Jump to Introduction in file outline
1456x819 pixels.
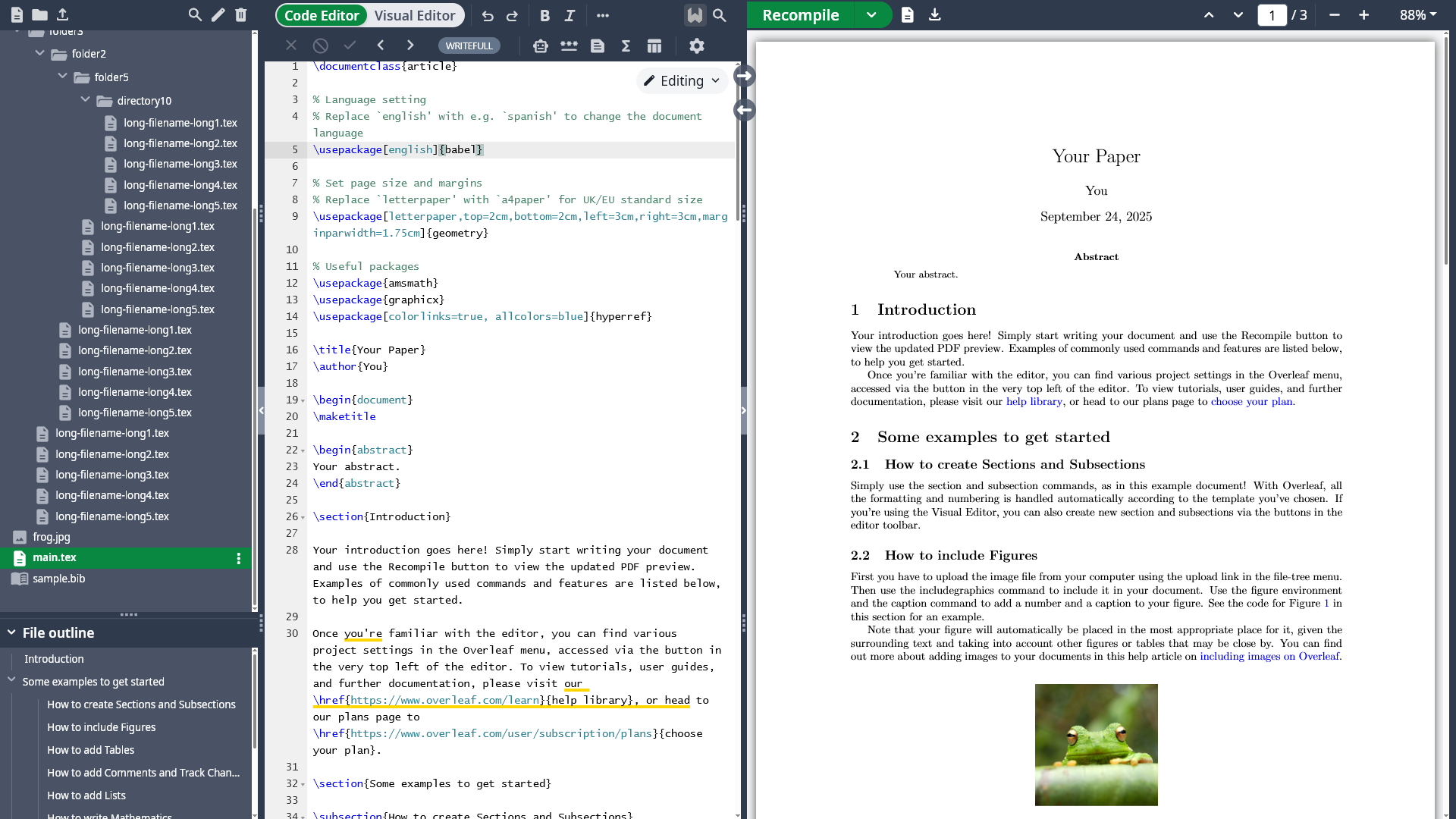pyautogui.click(x=54, y=659)
